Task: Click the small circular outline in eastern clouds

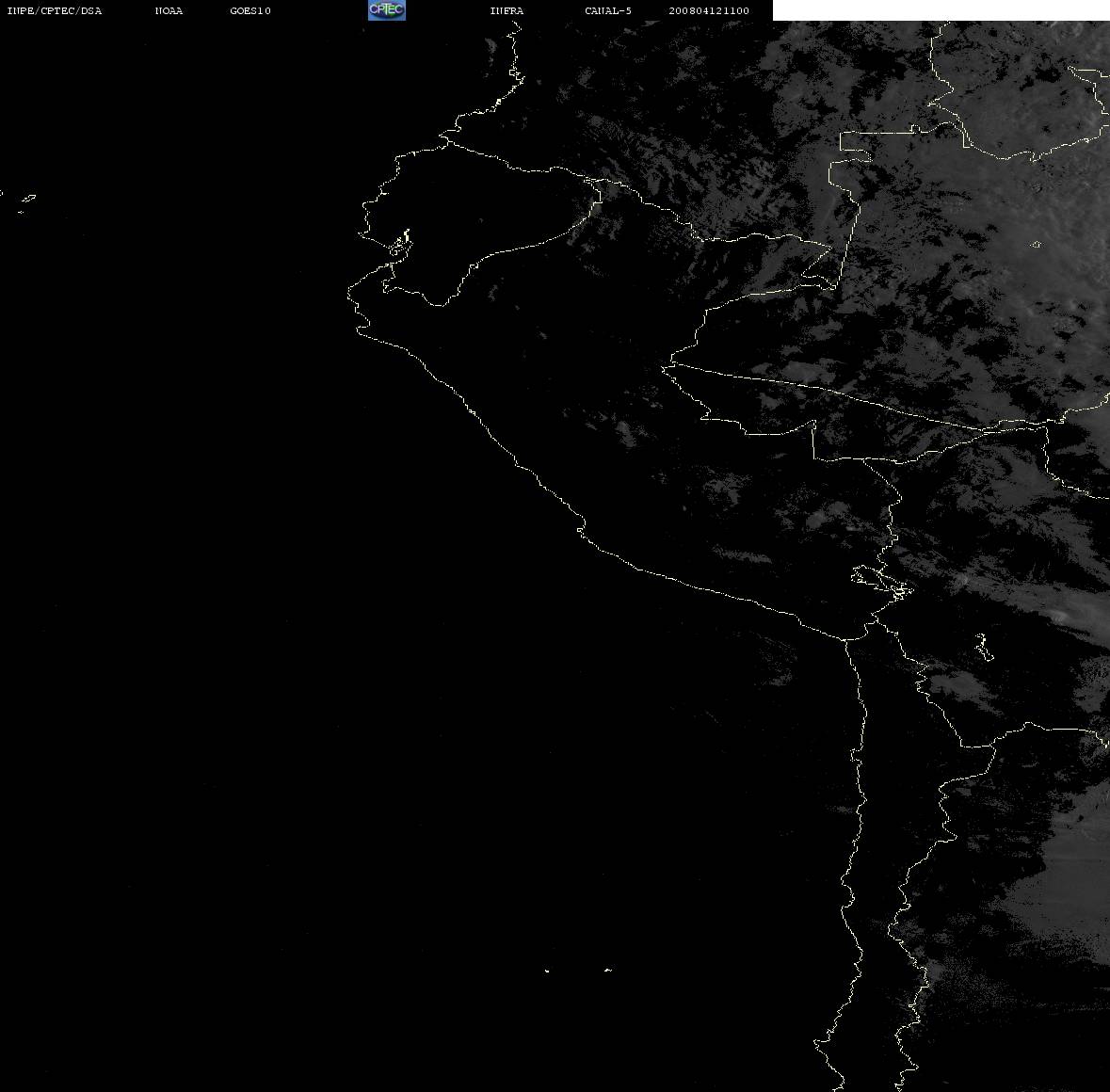Action: (x=1037, y=244)
